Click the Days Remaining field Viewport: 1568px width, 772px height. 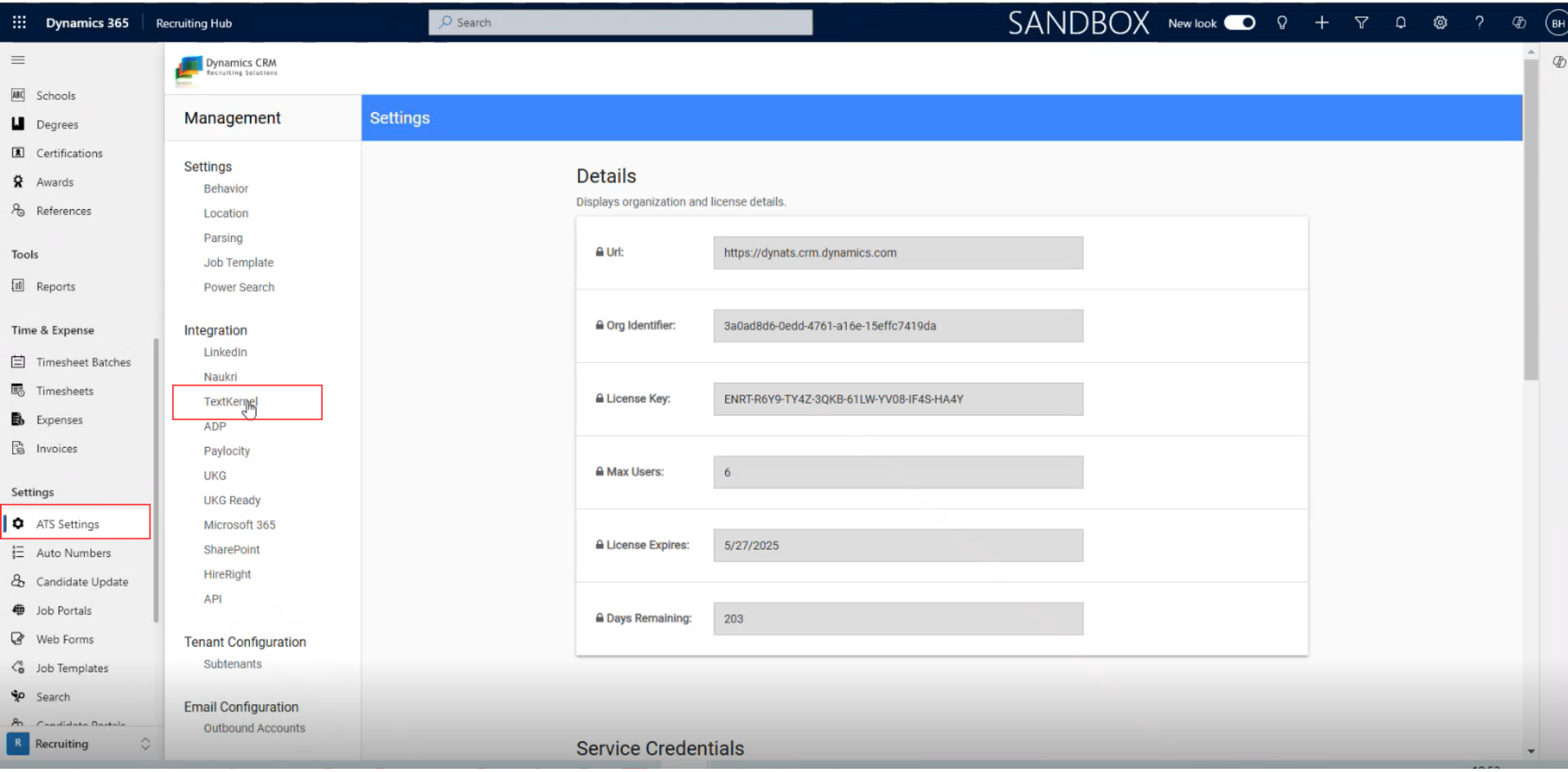point(898,618)
